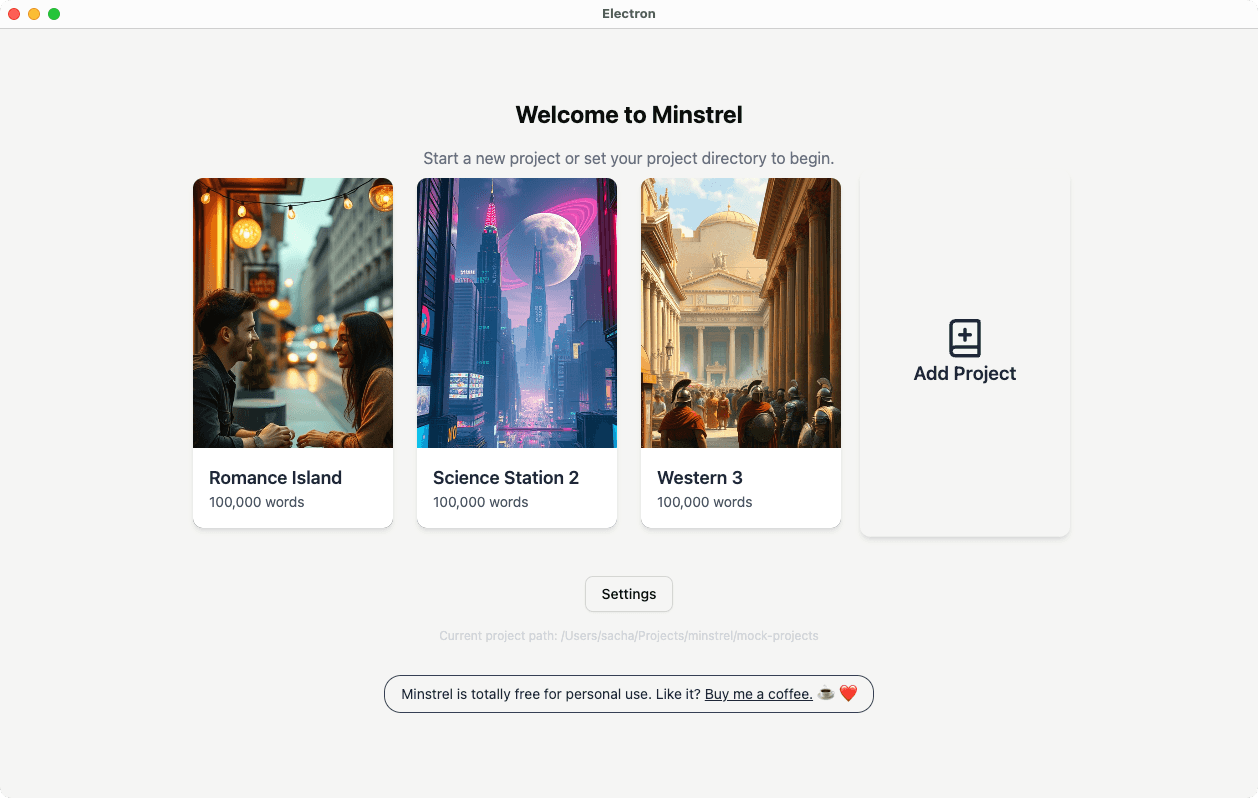This screenshot has height=798, width=1258.
Task: Click the word count under Western 3
Action: pos(705,502)
